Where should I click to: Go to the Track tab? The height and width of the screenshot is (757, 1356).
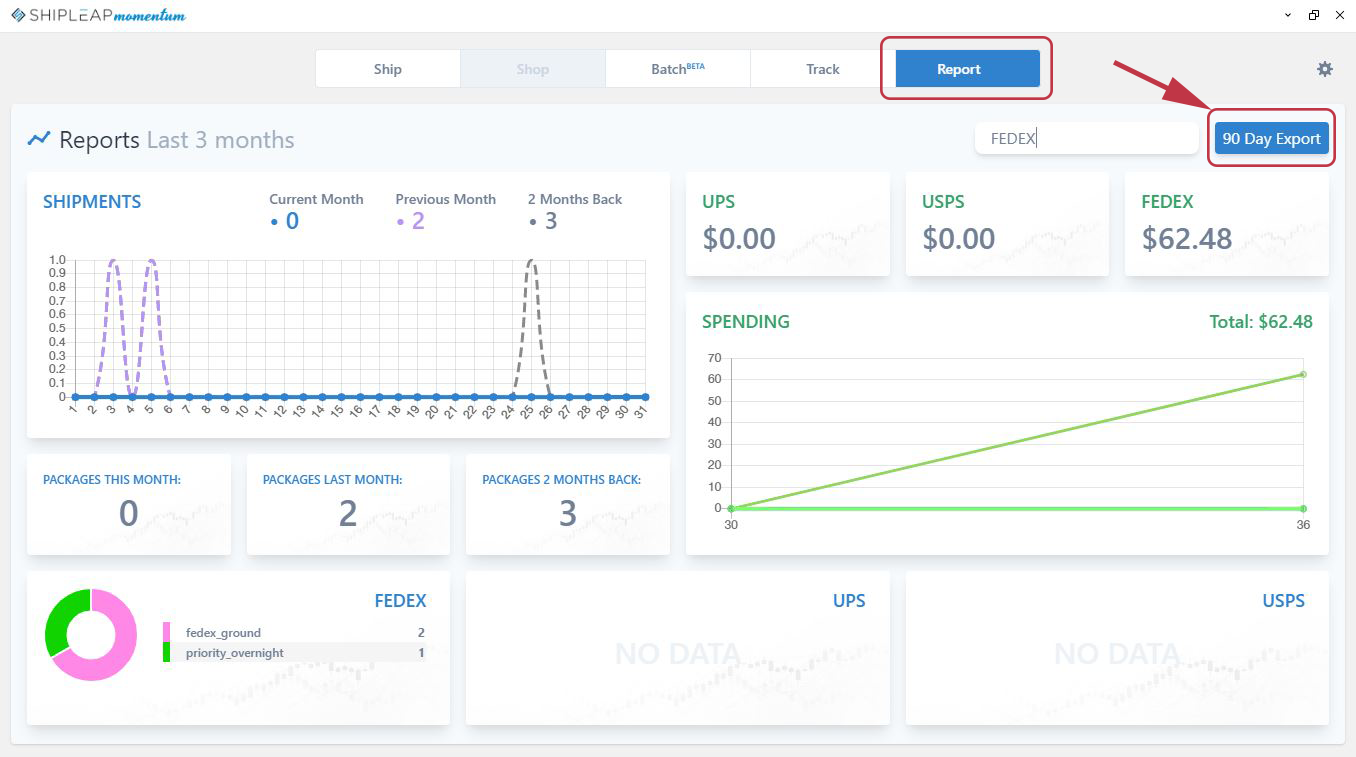[823, 69]
